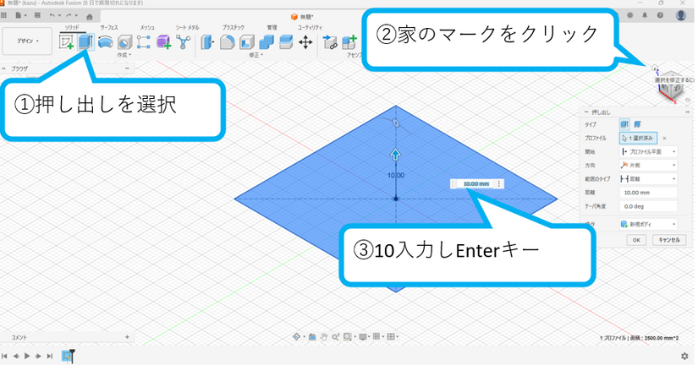This screenshot has height=365, width=698.
Task: Collapse the ブラウザ panel
Action: tap(127, 69)
